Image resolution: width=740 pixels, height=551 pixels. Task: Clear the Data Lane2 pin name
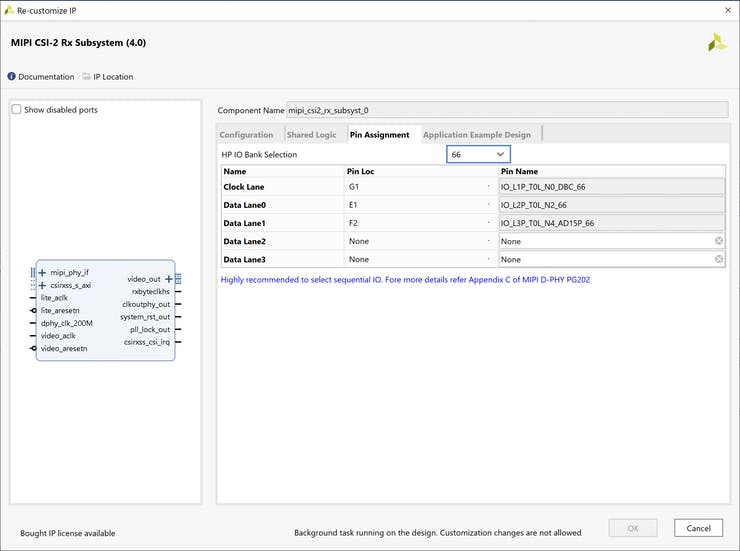point(718,241)
